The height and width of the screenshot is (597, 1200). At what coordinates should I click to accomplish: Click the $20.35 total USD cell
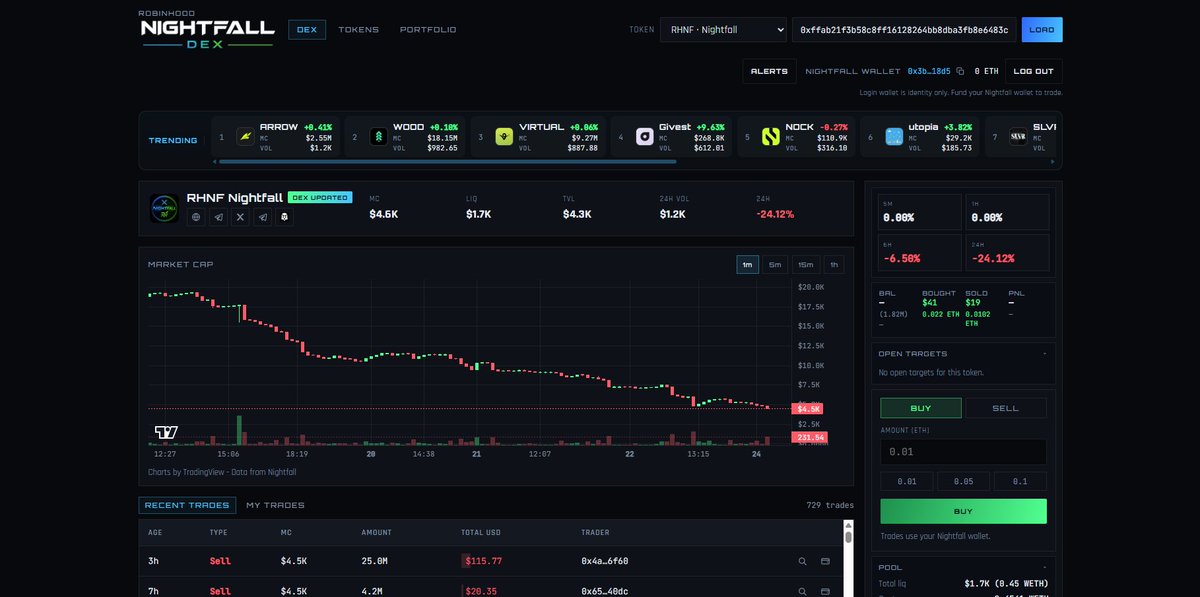(x=481, y=591)
